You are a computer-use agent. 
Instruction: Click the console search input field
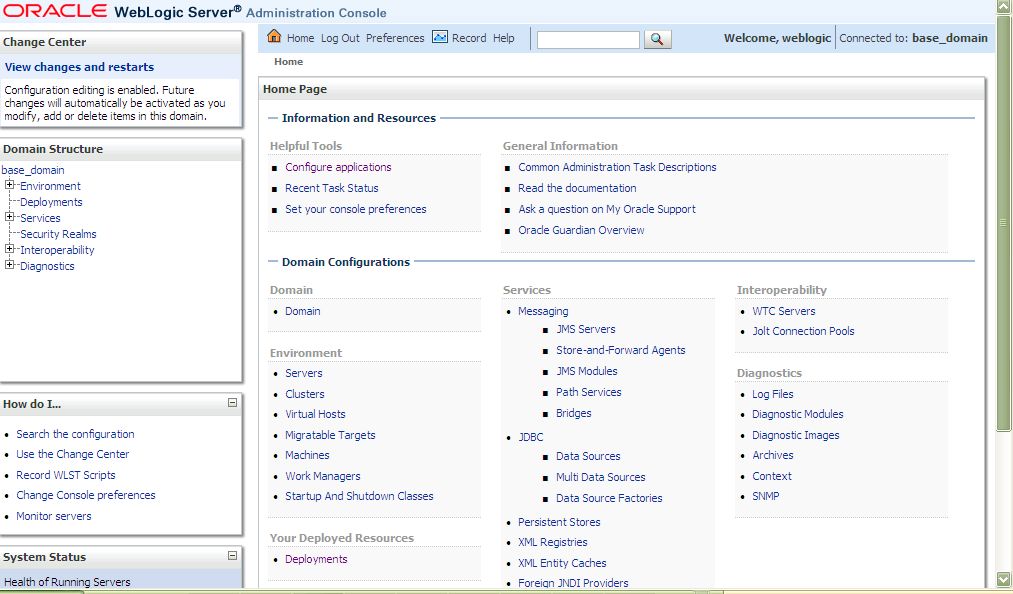click(x=588, y=39)
